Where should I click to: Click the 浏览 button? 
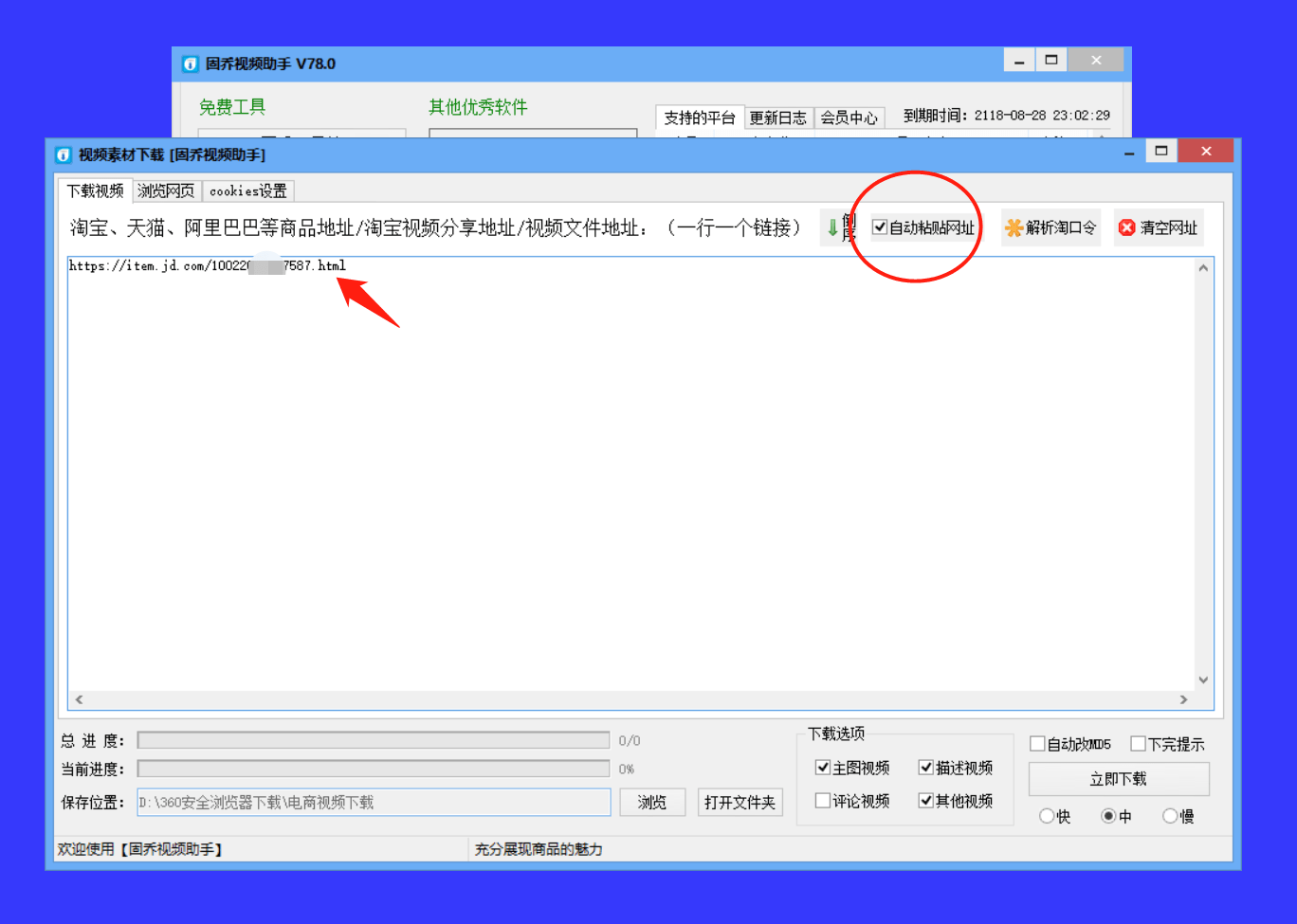[x=652, y=802]
